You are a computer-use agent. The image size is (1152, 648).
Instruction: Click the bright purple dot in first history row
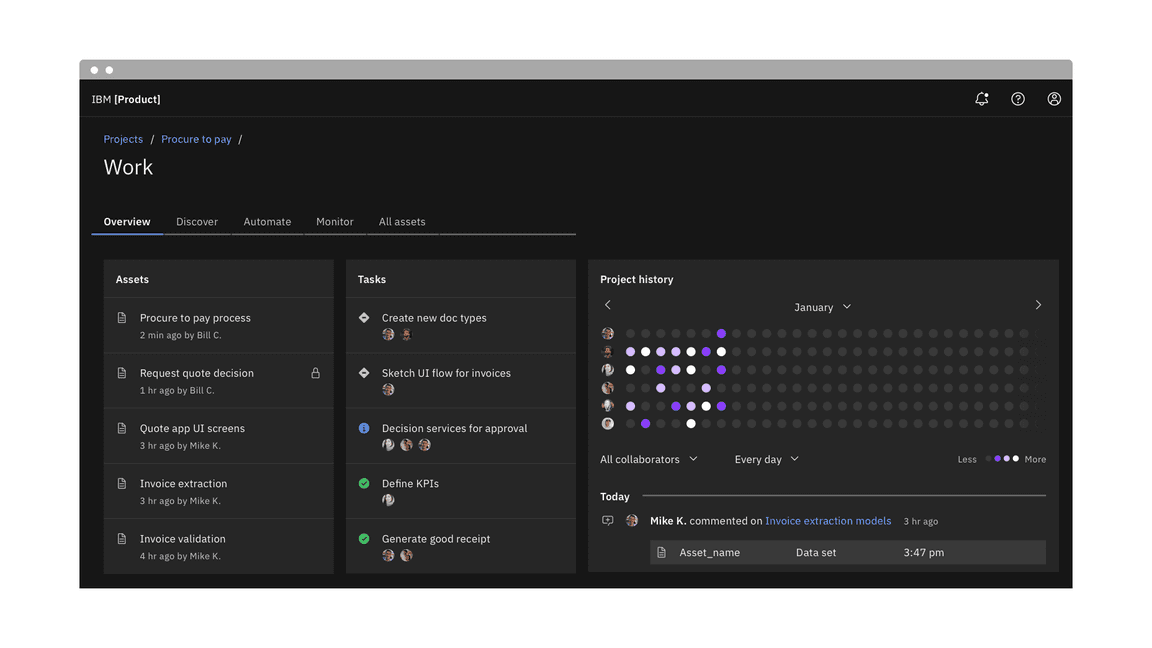pos(721,334)
